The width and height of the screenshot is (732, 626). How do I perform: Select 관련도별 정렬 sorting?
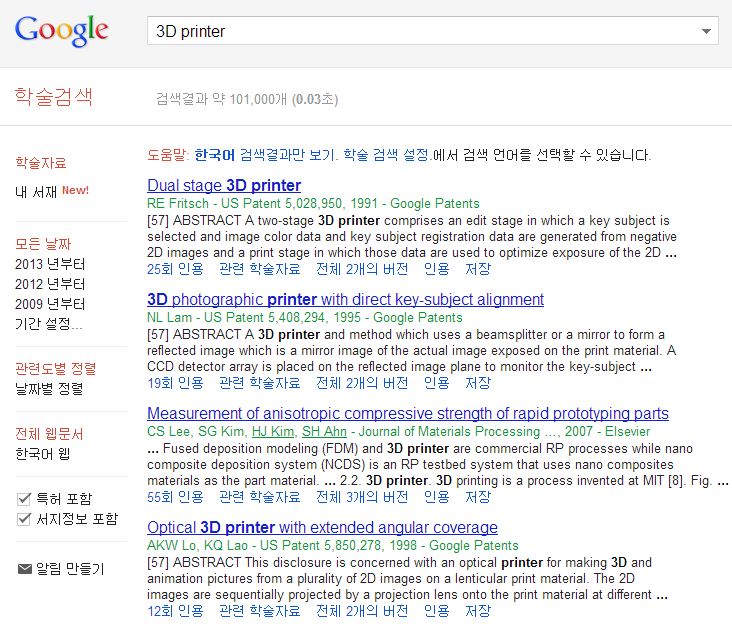click(56, 368)
